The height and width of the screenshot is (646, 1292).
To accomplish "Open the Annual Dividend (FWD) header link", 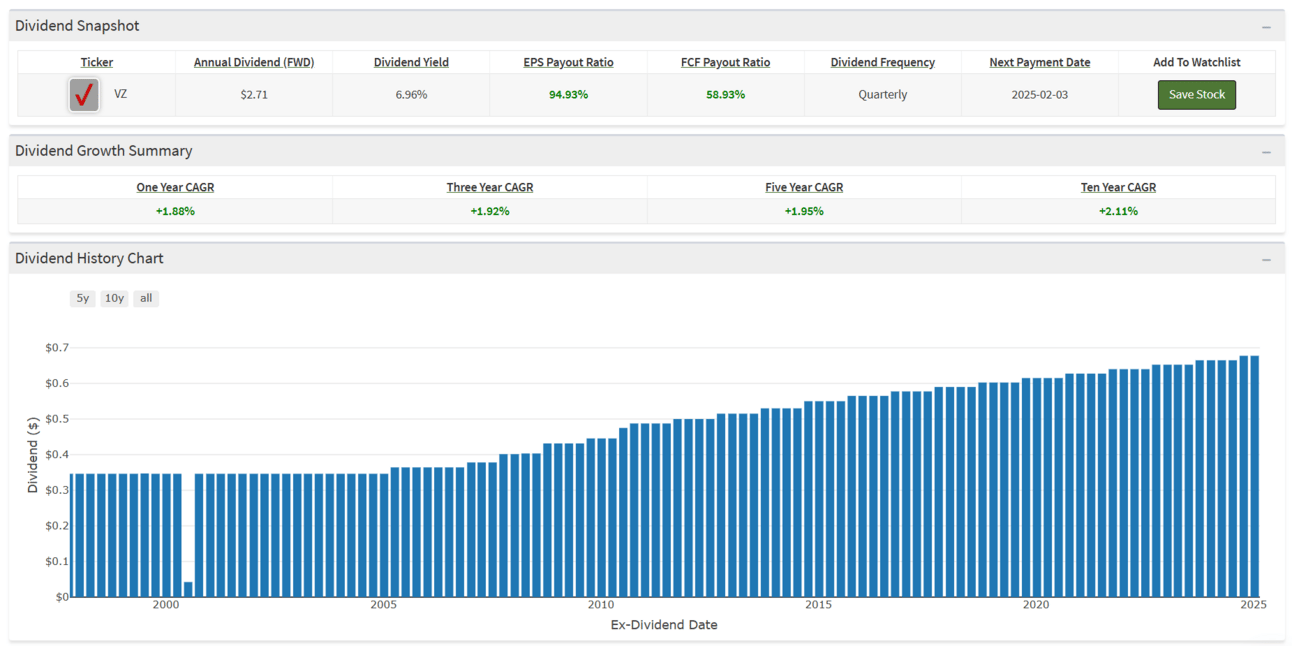I will coord(254,62).
